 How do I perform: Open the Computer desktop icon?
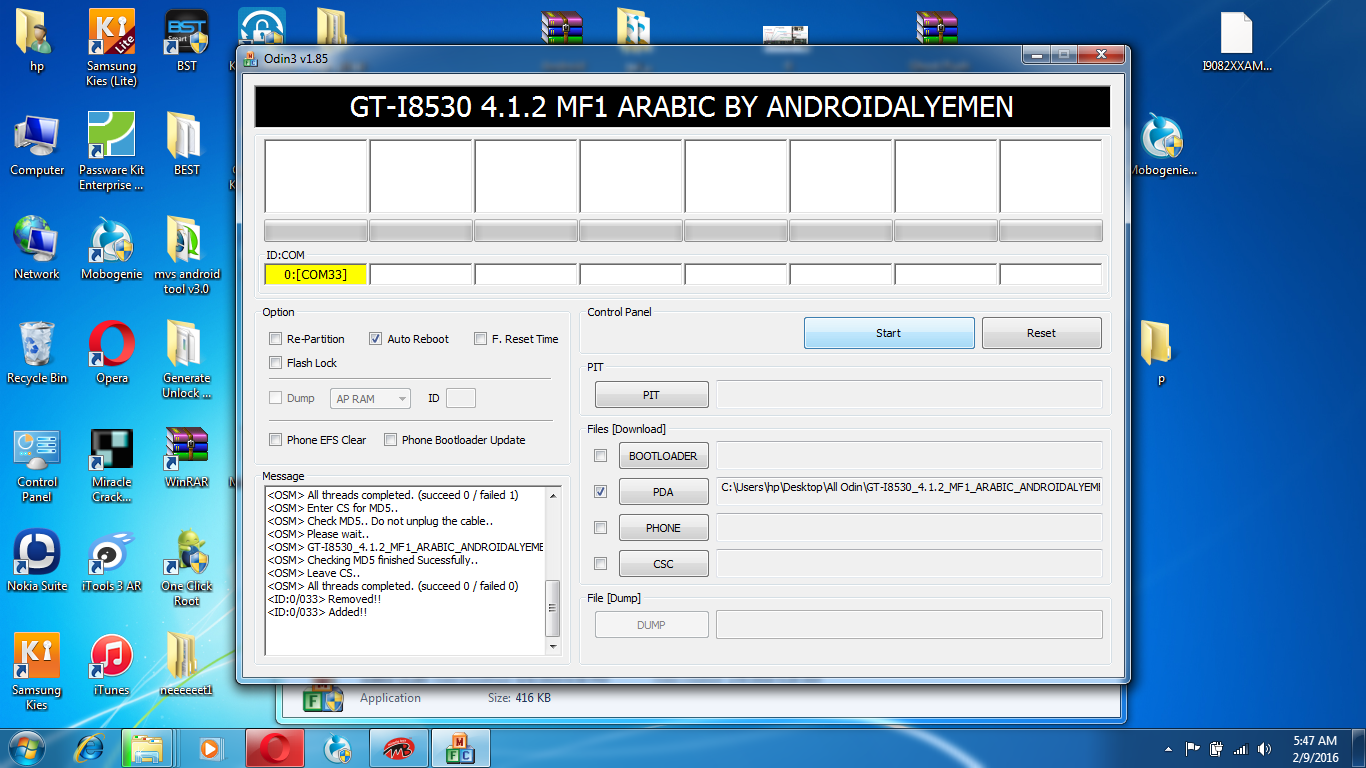tap(37, 144)
